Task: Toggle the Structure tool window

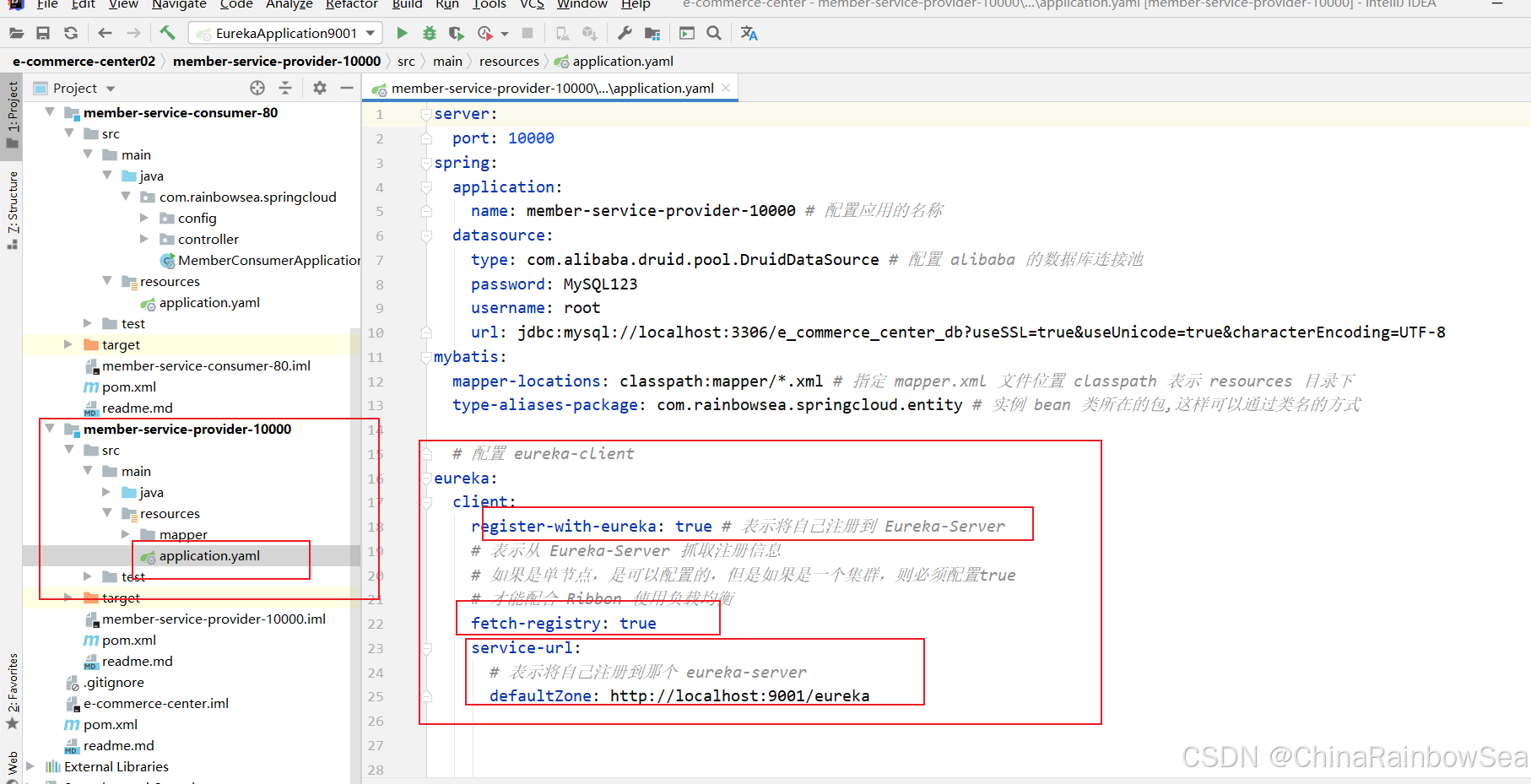Action: 12,209
